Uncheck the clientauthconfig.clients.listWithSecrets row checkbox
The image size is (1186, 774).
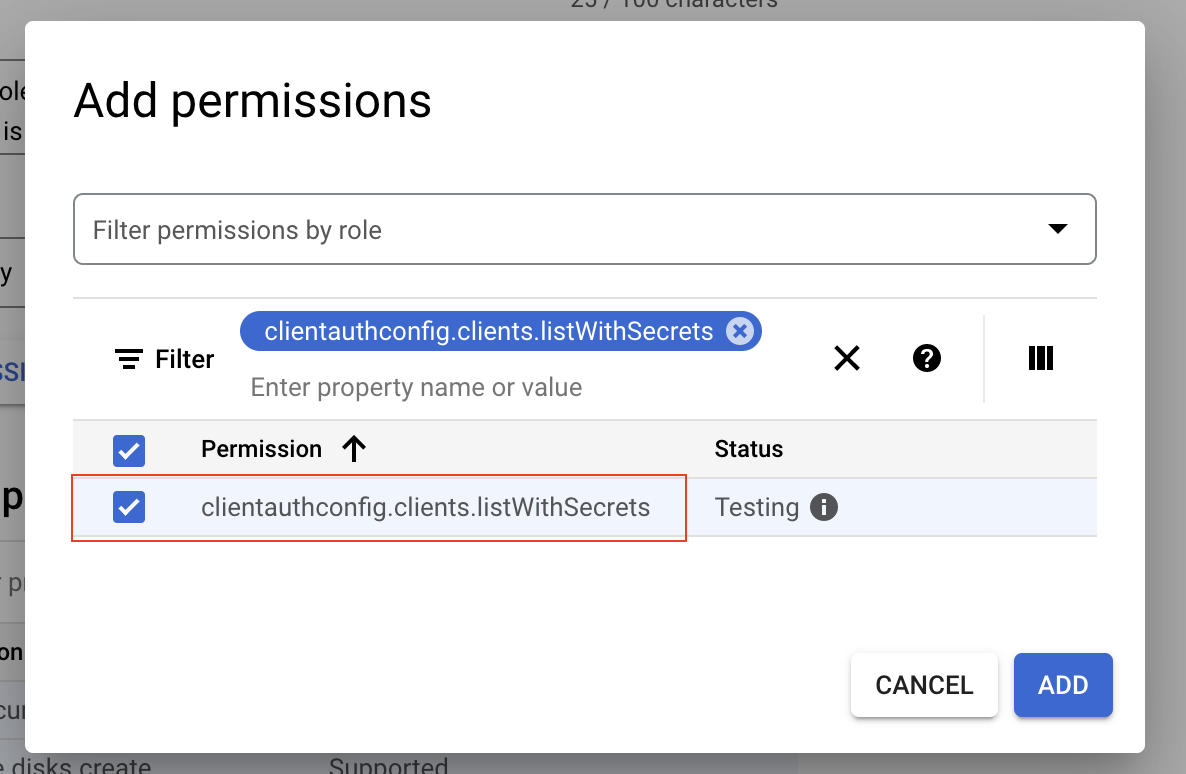(x=130, y=507)
